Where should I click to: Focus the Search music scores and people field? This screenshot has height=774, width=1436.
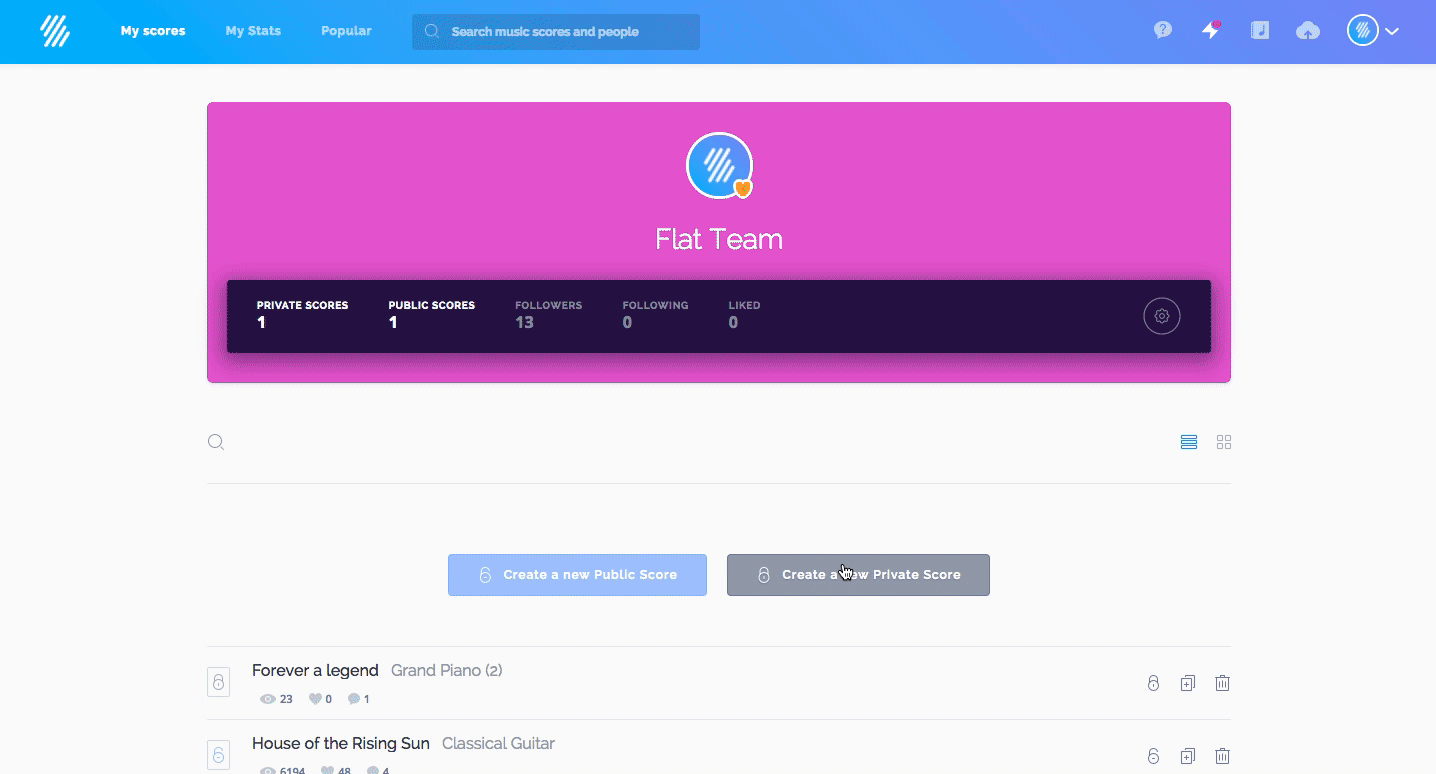[x=556, y=32]
